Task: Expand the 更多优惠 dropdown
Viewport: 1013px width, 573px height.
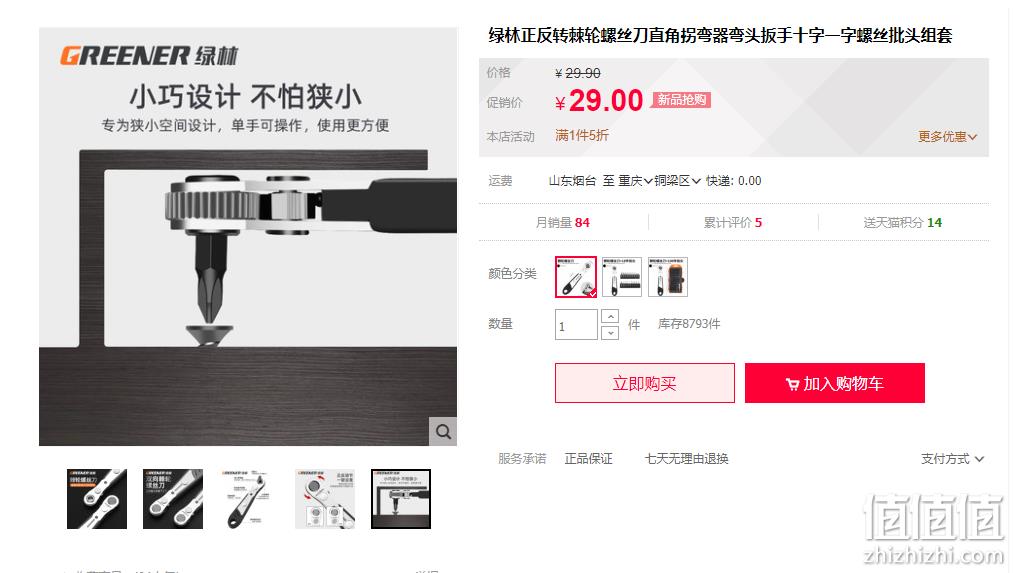Action: coord(947,136)
